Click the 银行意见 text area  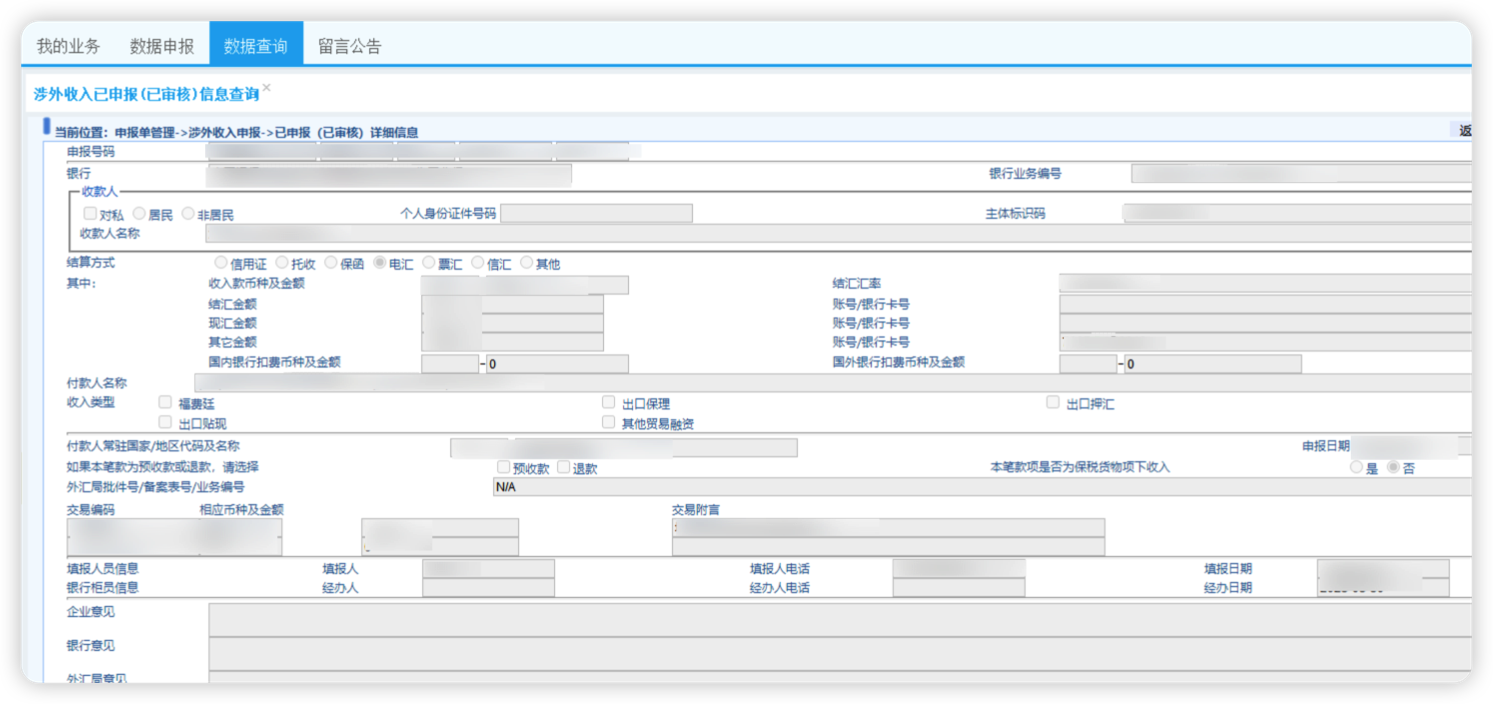tap(840, 653)
